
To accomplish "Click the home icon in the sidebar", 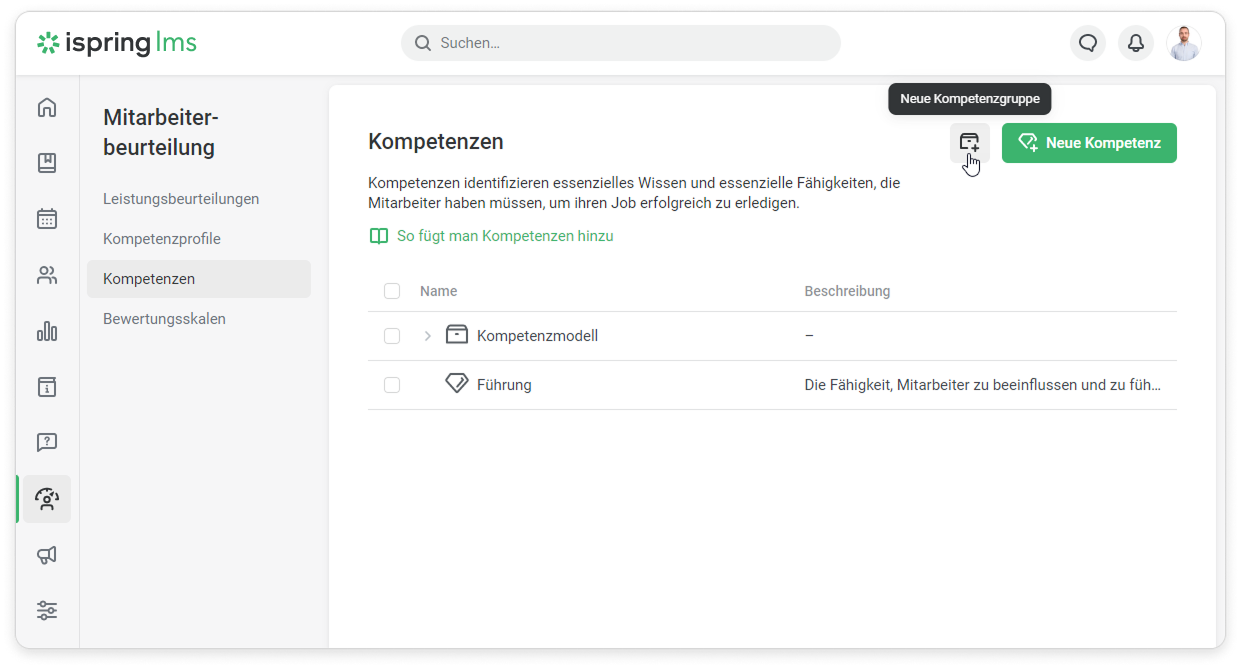I will point(47,107).
